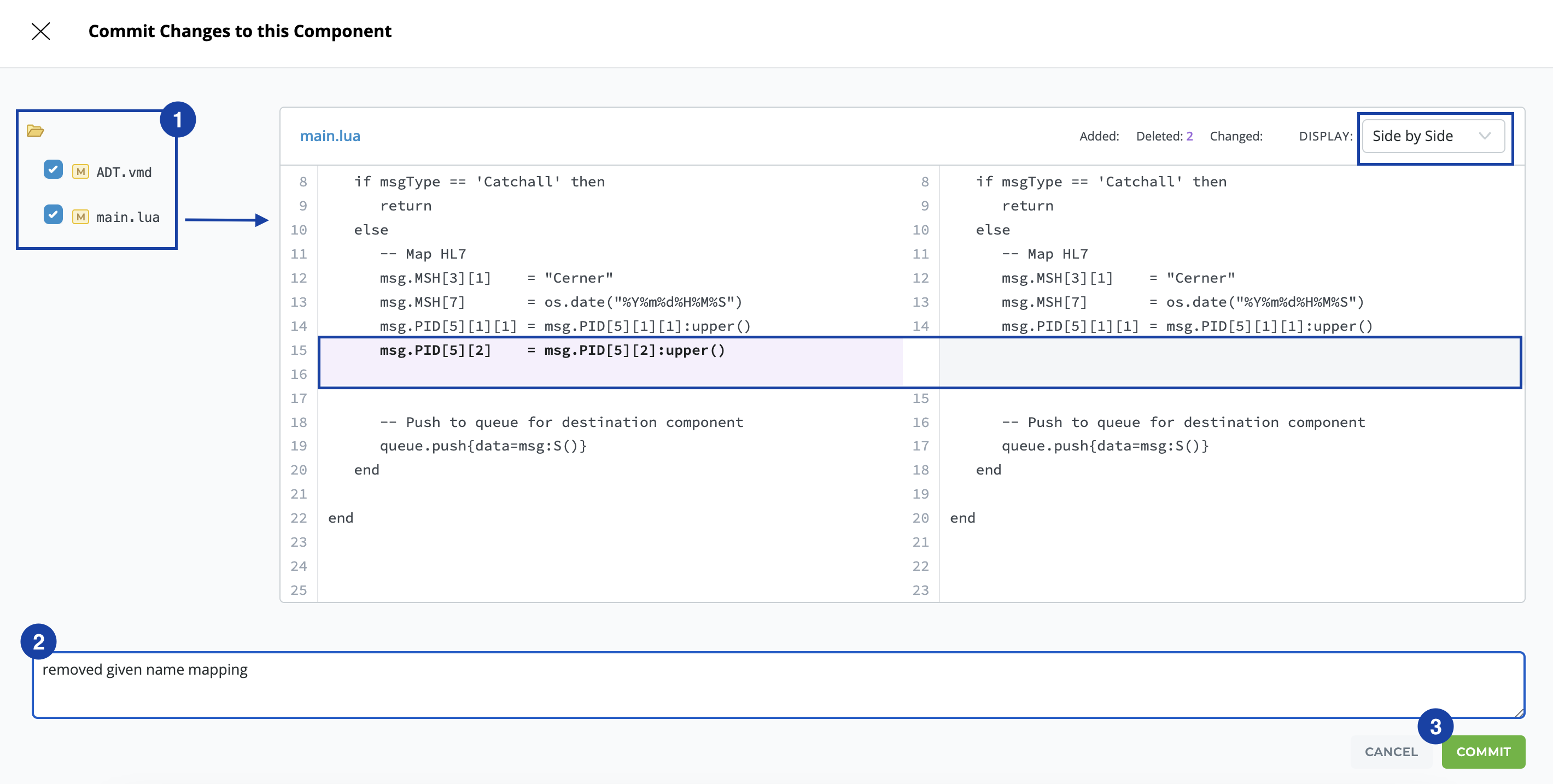Image resolution: width=1553 pixels, height=784 pixels.
Task: Click the step 3 numbered annotation badge
Action: 1435,726
